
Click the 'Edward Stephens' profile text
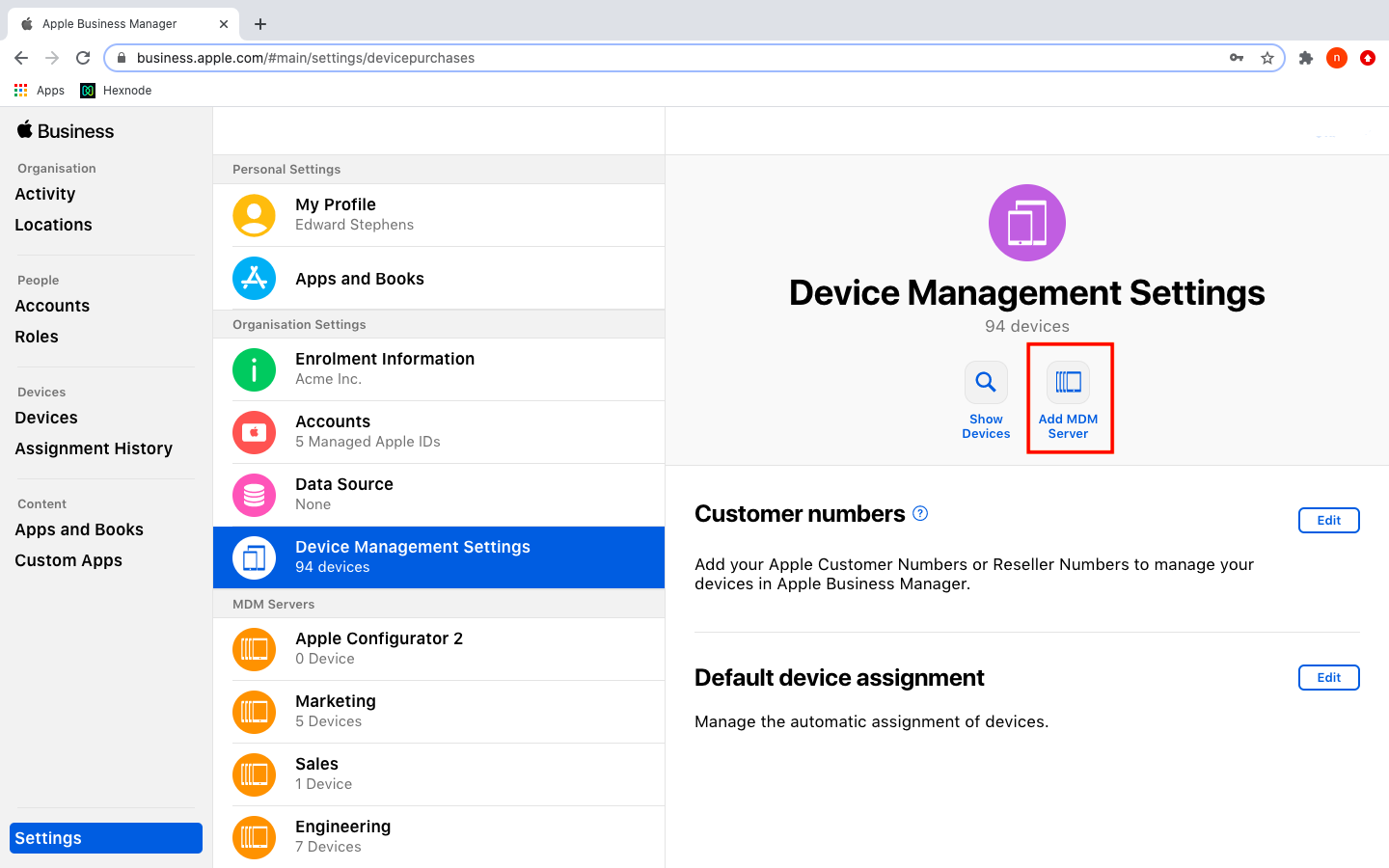pos(354,225)
